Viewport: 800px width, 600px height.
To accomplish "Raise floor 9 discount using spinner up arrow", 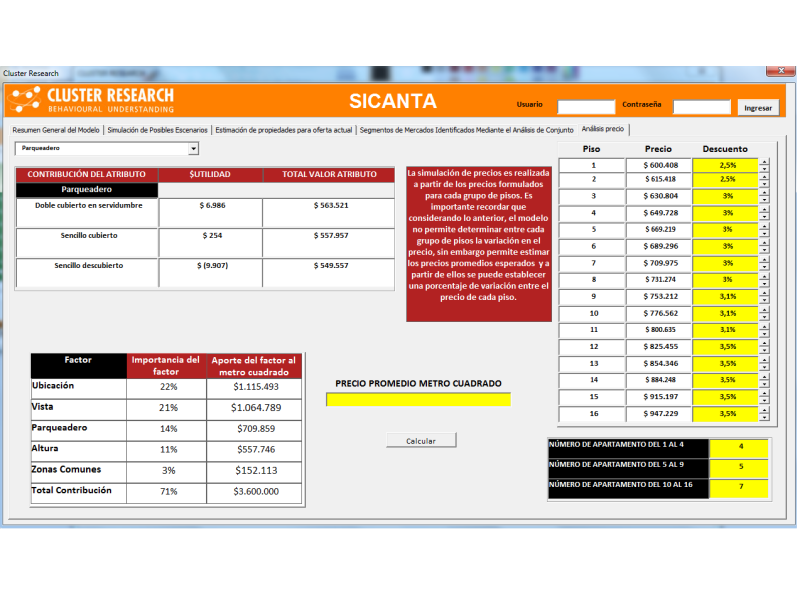I will coord(765,293).
